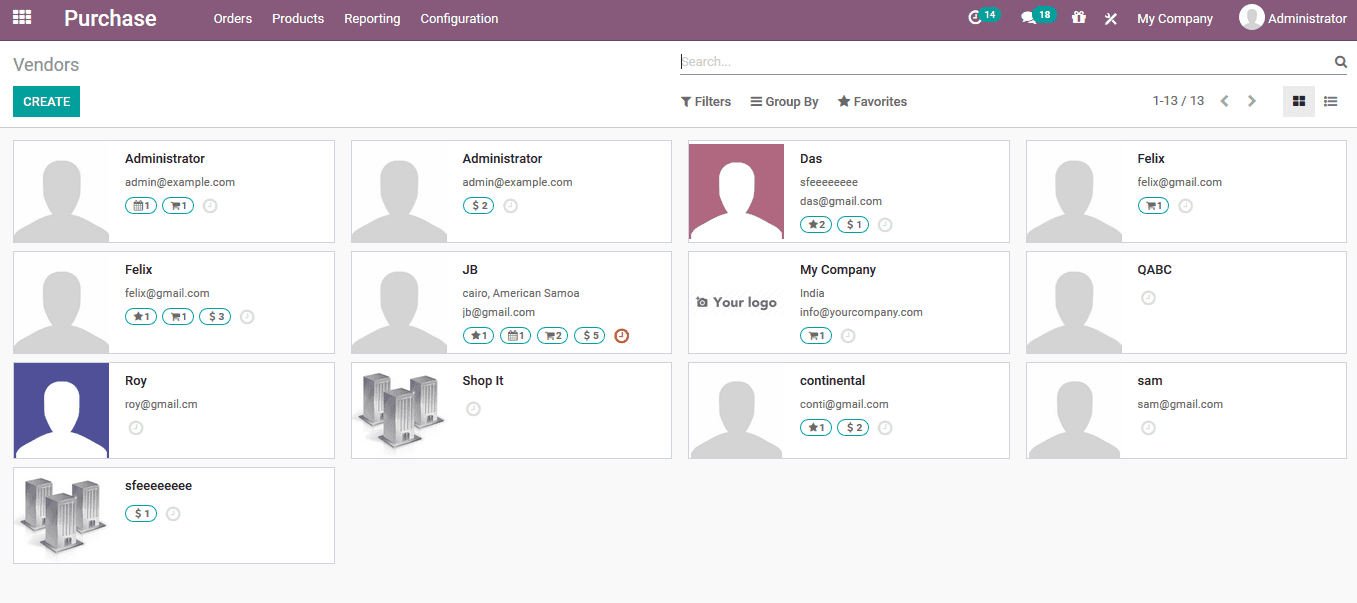Open the activities clock notifications

978,17
